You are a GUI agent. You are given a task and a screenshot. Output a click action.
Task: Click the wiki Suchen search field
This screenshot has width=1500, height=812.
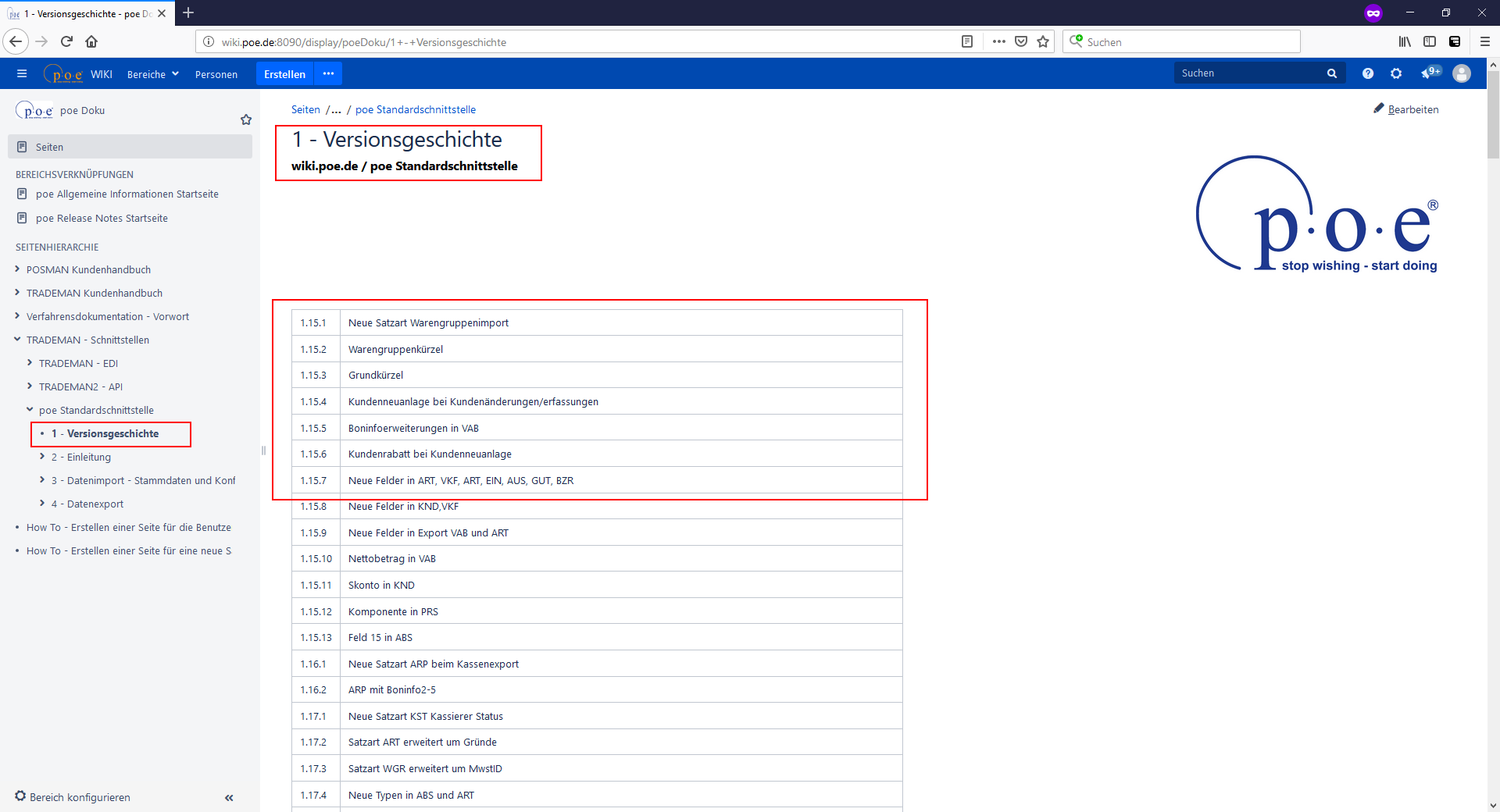(1248, 73)
